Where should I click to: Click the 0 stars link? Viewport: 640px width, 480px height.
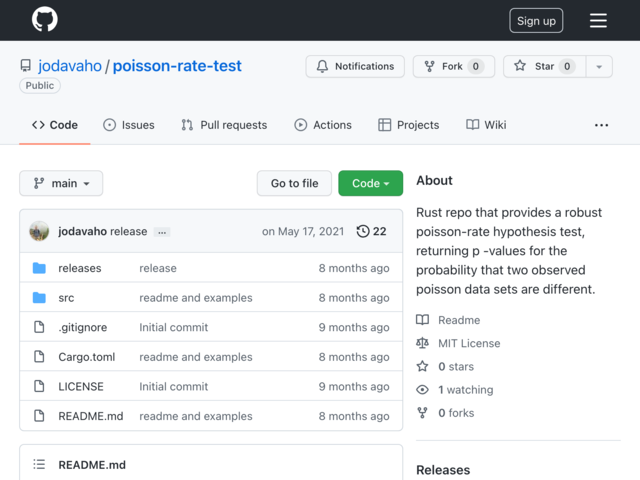456,367
